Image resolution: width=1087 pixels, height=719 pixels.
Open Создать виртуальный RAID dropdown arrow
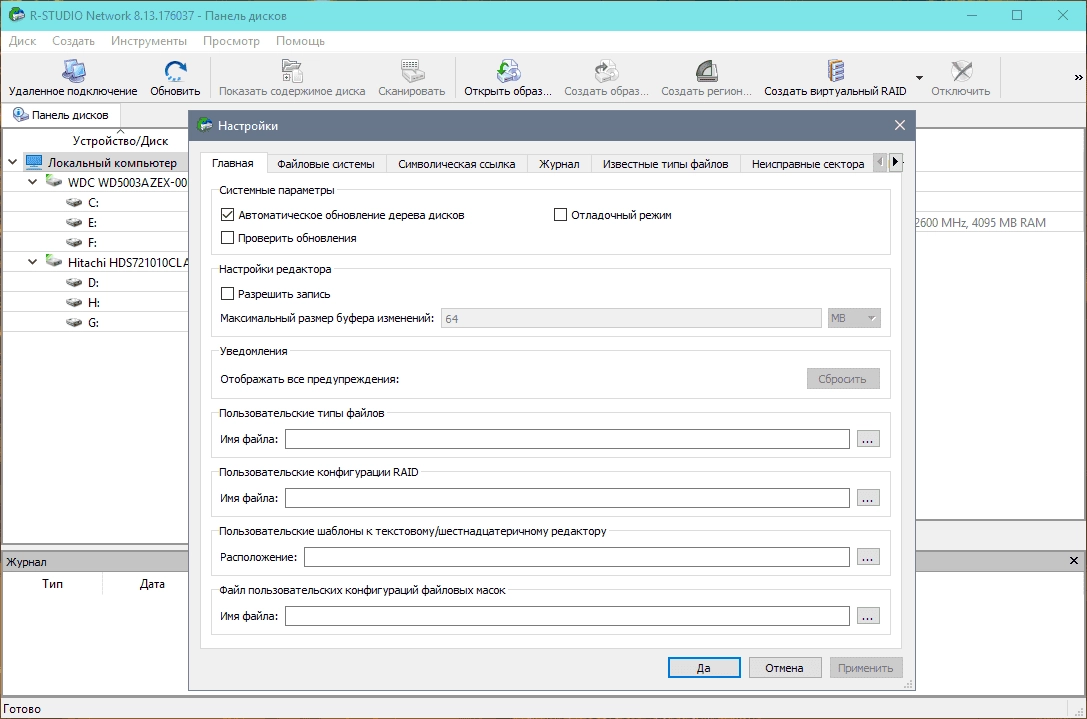919,78
